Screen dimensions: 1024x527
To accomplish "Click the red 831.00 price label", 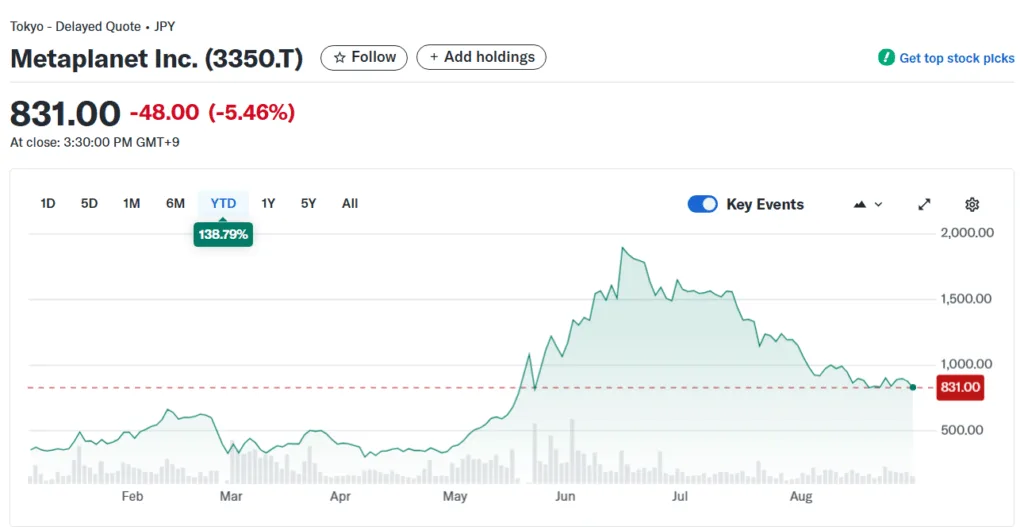I will tap(959, 388).
